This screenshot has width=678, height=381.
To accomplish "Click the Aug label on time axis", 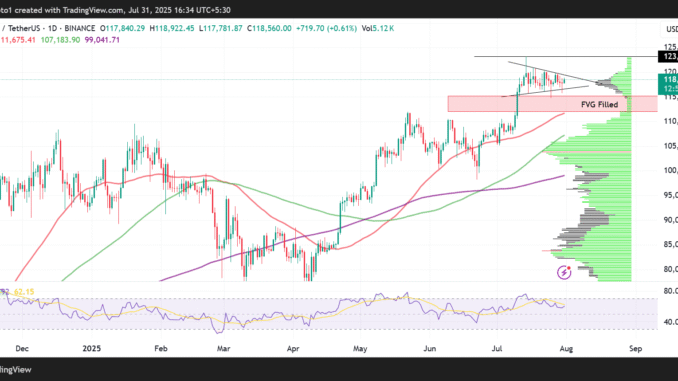I will 566,349.
